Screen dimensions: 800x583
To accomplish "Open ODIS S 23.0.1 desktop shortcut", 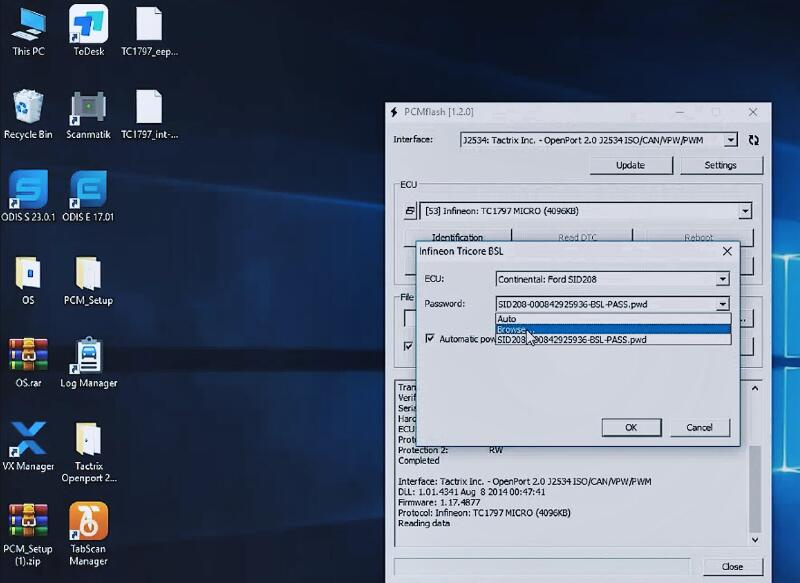I will [x=29, y=190].
